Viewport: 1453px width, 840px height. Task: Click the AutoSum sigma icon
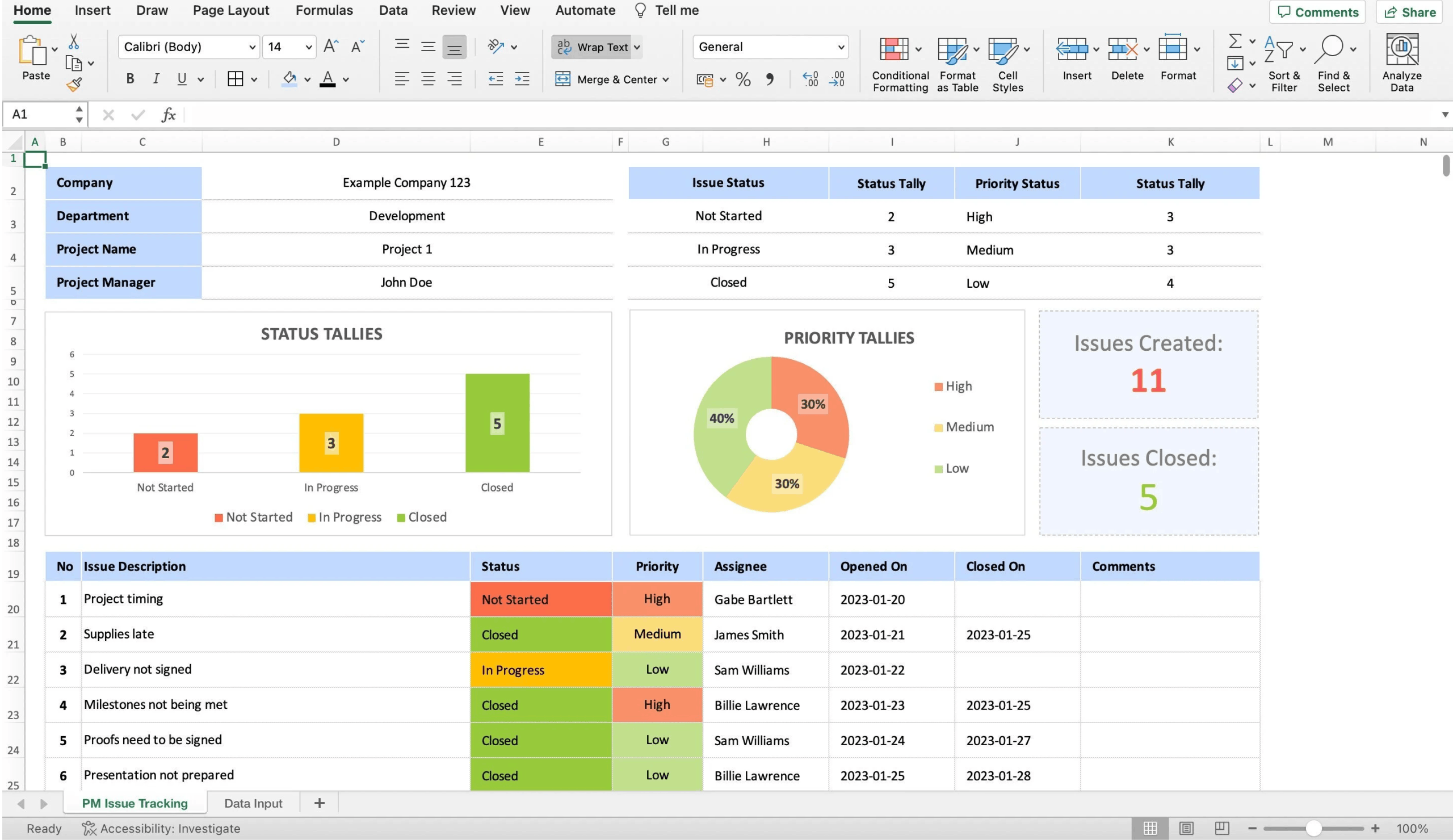[1234, 41]
